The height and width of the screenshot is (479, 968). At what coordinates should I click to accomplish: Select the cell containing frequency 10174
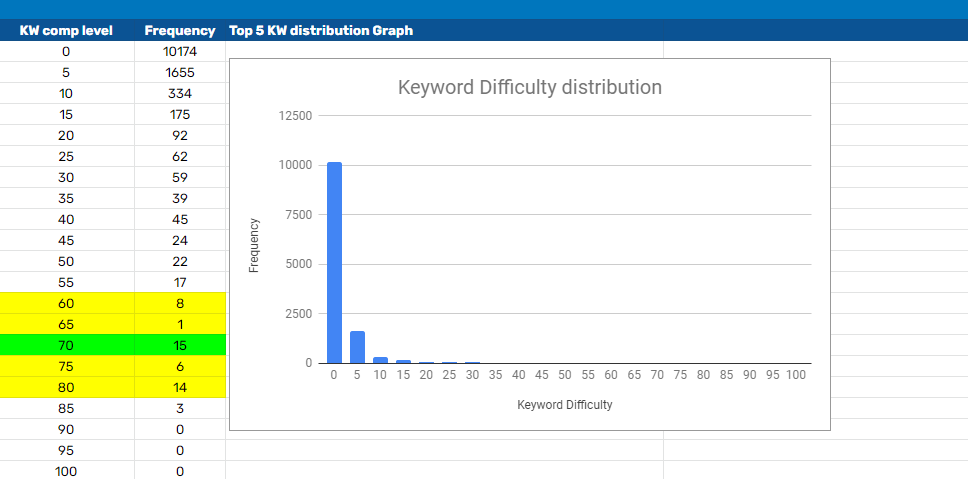(180, 51)
